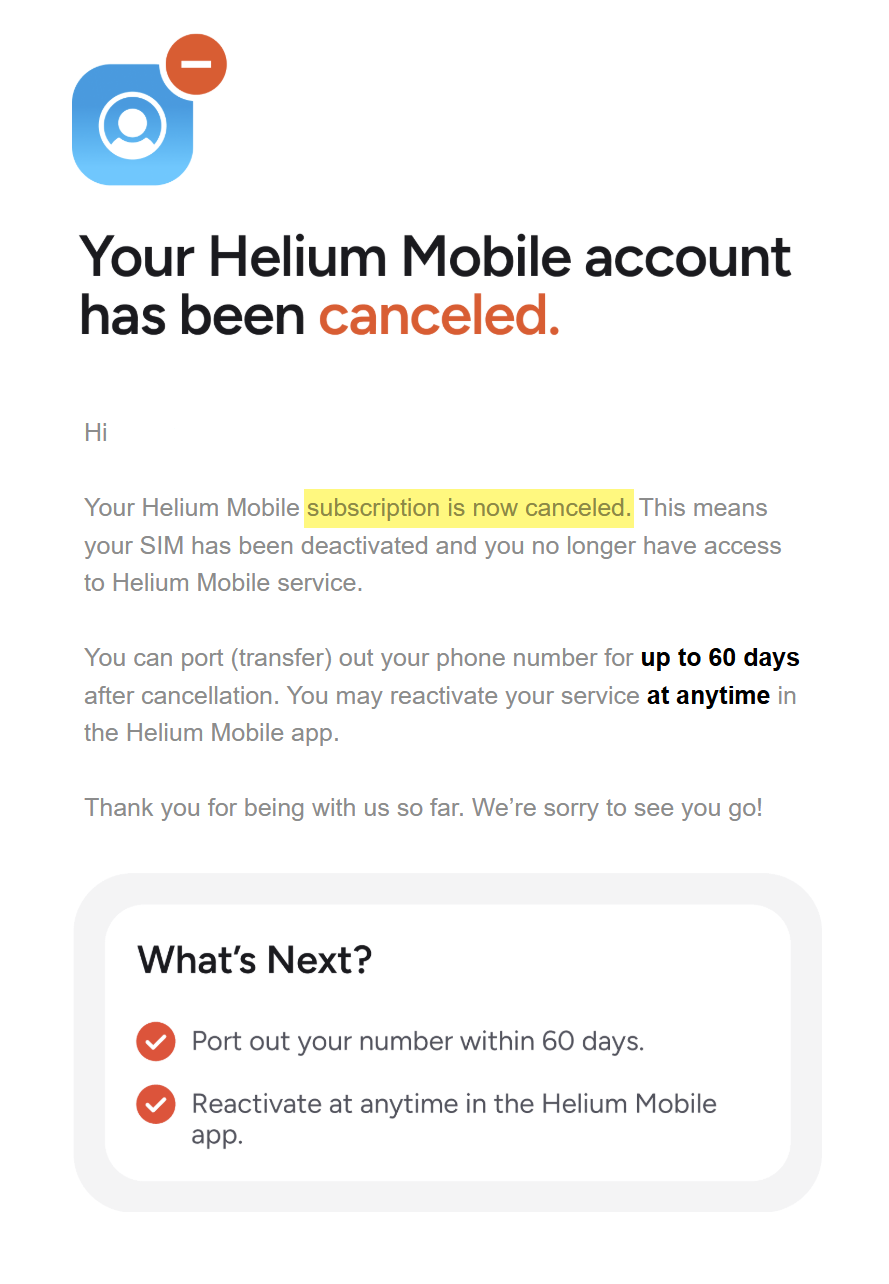Click the "What's Next?" heading
Screen dimensions: 889x1284
coord(254,960)
